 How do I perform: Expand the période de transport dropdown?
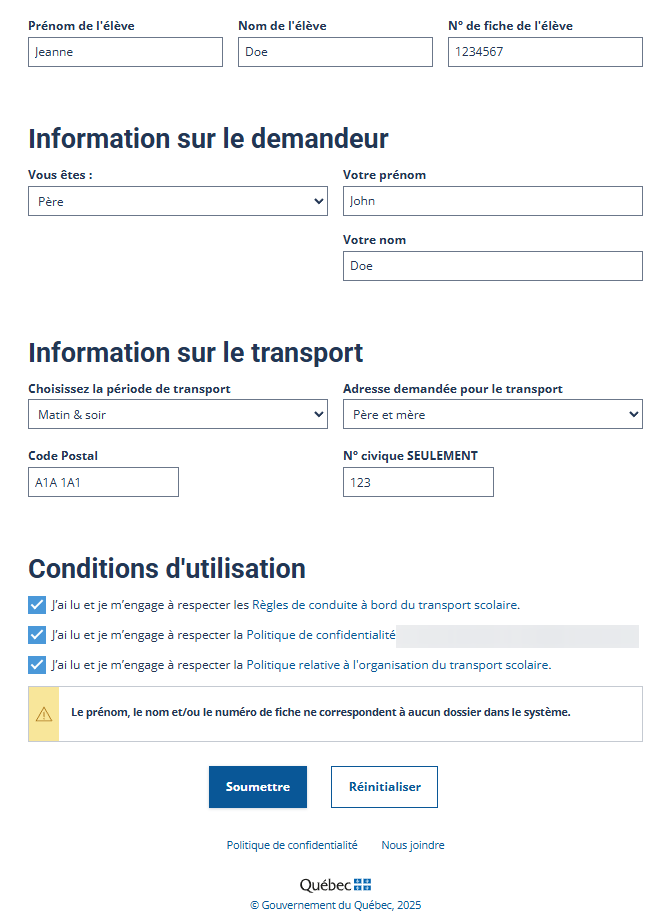tap(178, 415)
